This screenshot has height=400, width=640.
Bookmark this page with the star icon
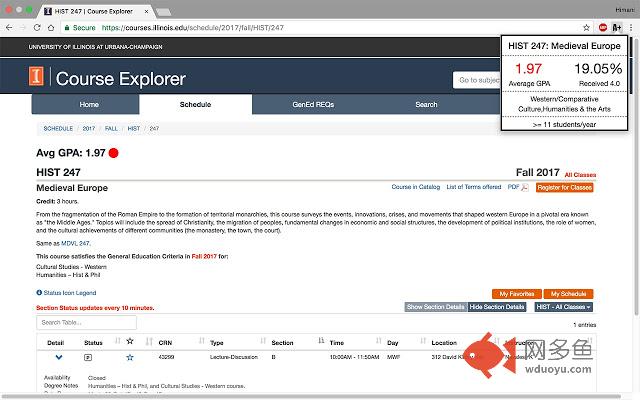[x=587, y=28]
